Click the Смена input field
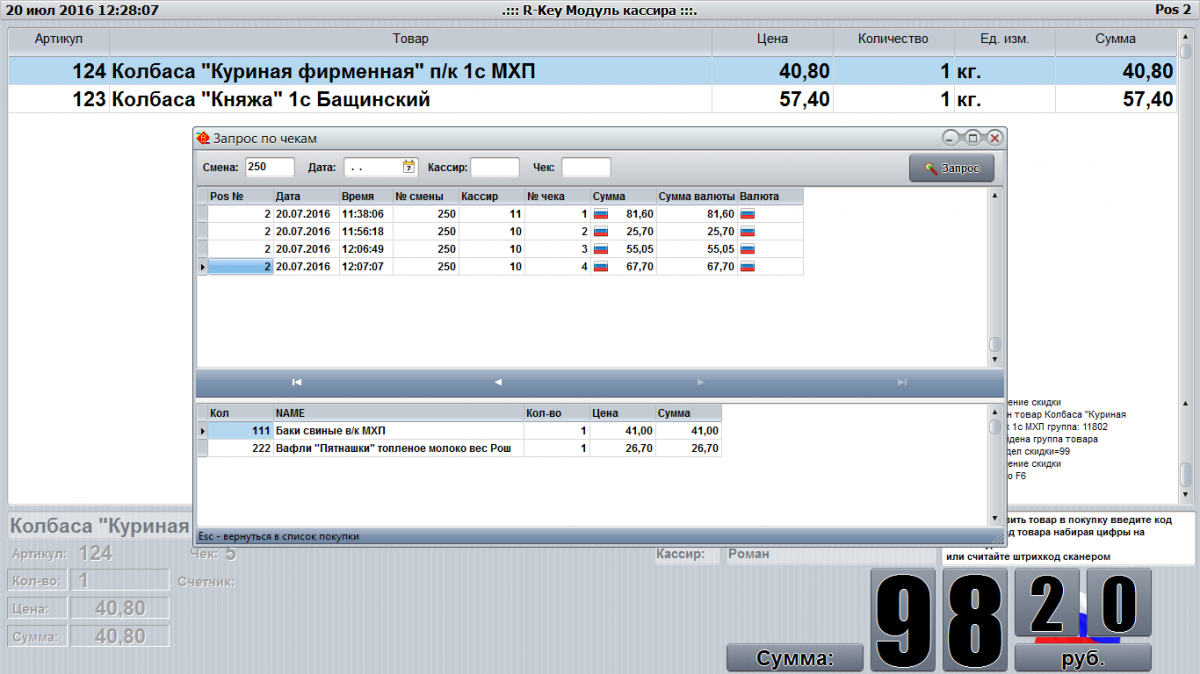Viewport: 1200px width, 674px height. [269, 167]
